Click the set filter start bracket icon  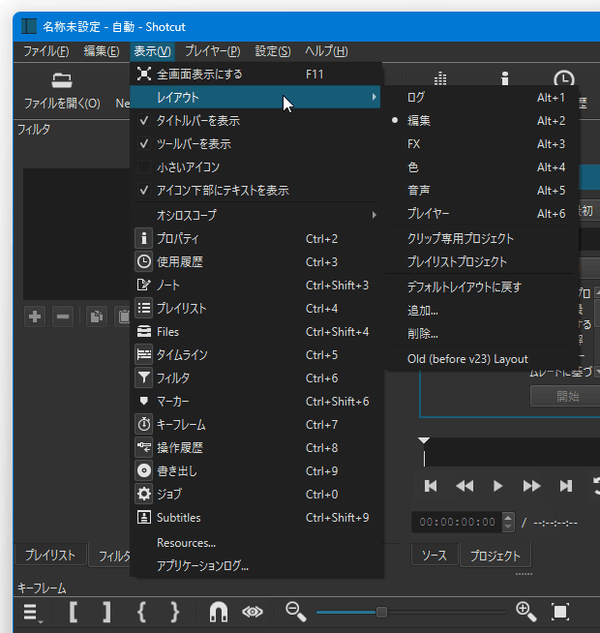[x=73, y=612]
